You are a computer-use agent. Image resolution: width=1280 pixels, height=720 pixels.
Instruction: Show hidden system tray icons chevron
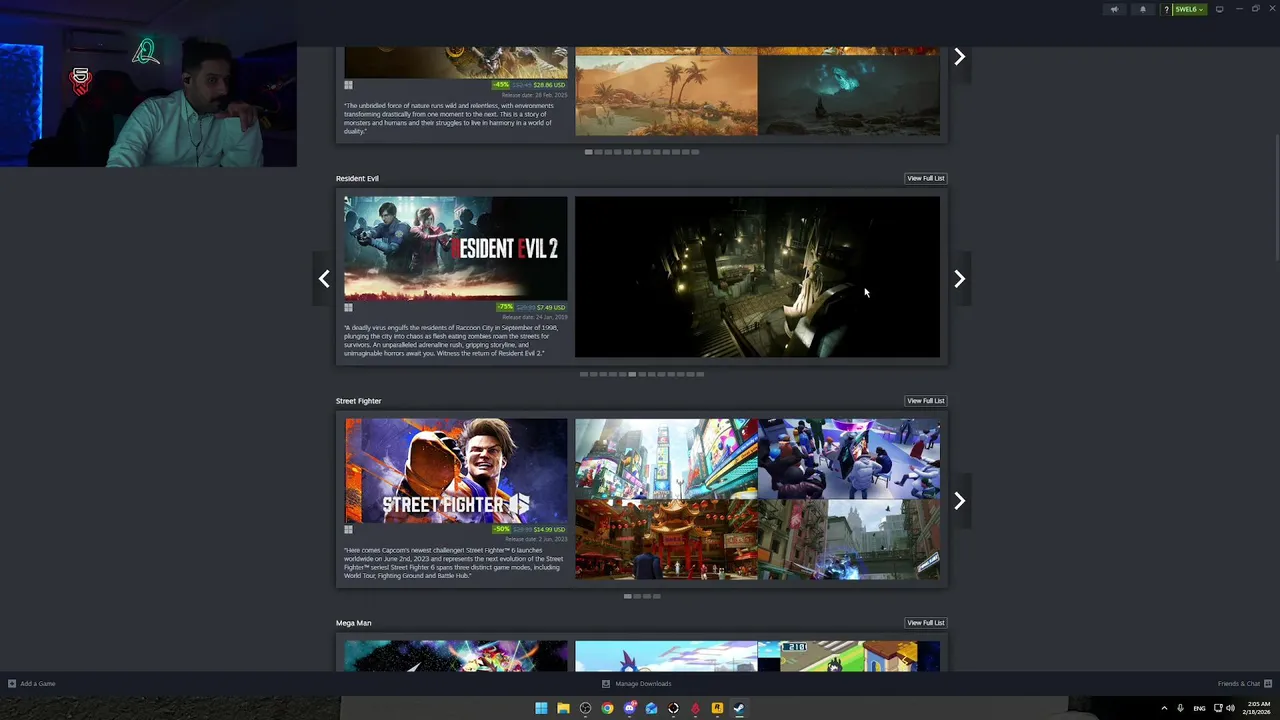1164,708
